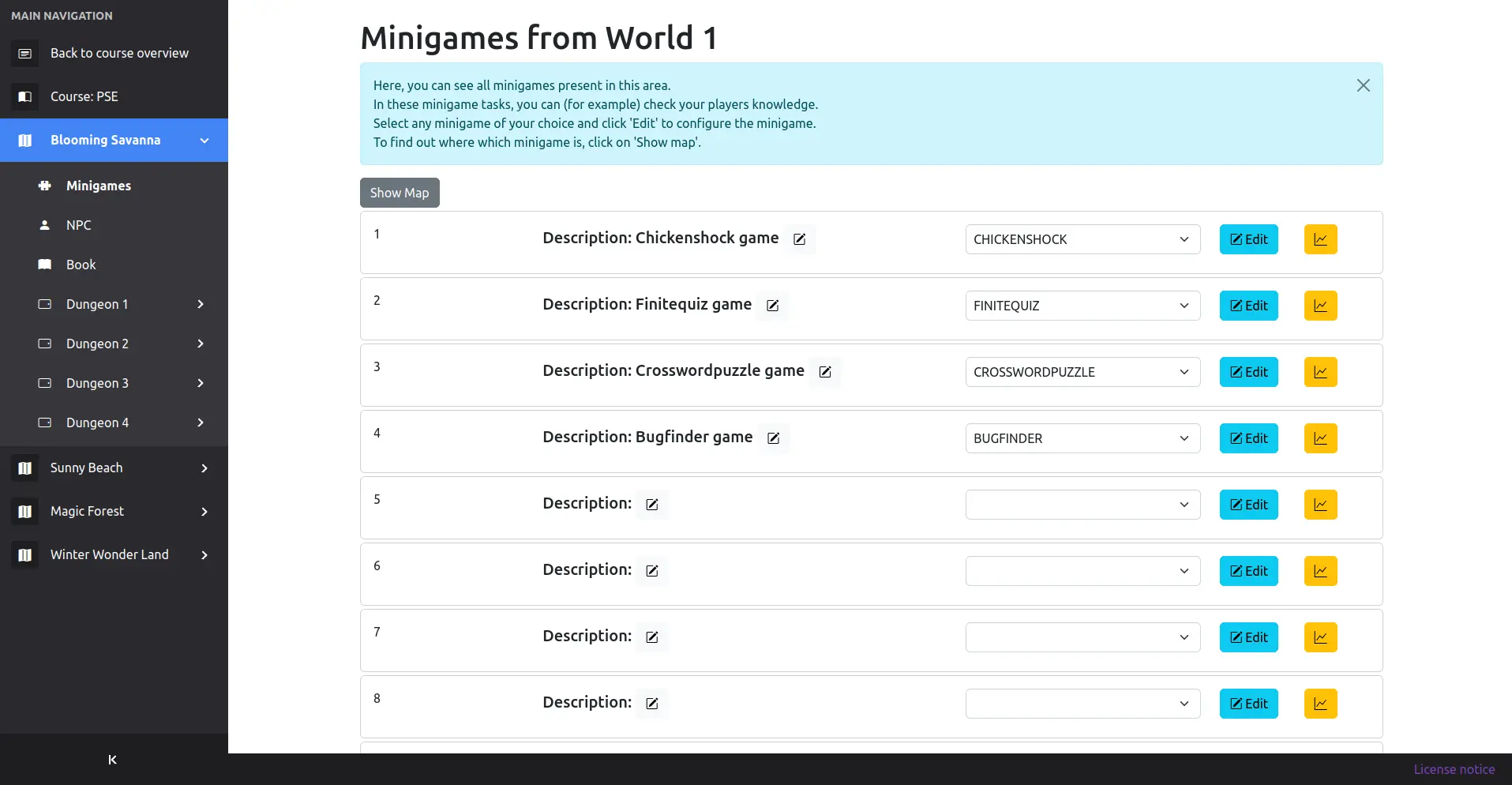Dismiss the blue info banner
This screenshot has height=785, width=1512.
coord(1363,85)
